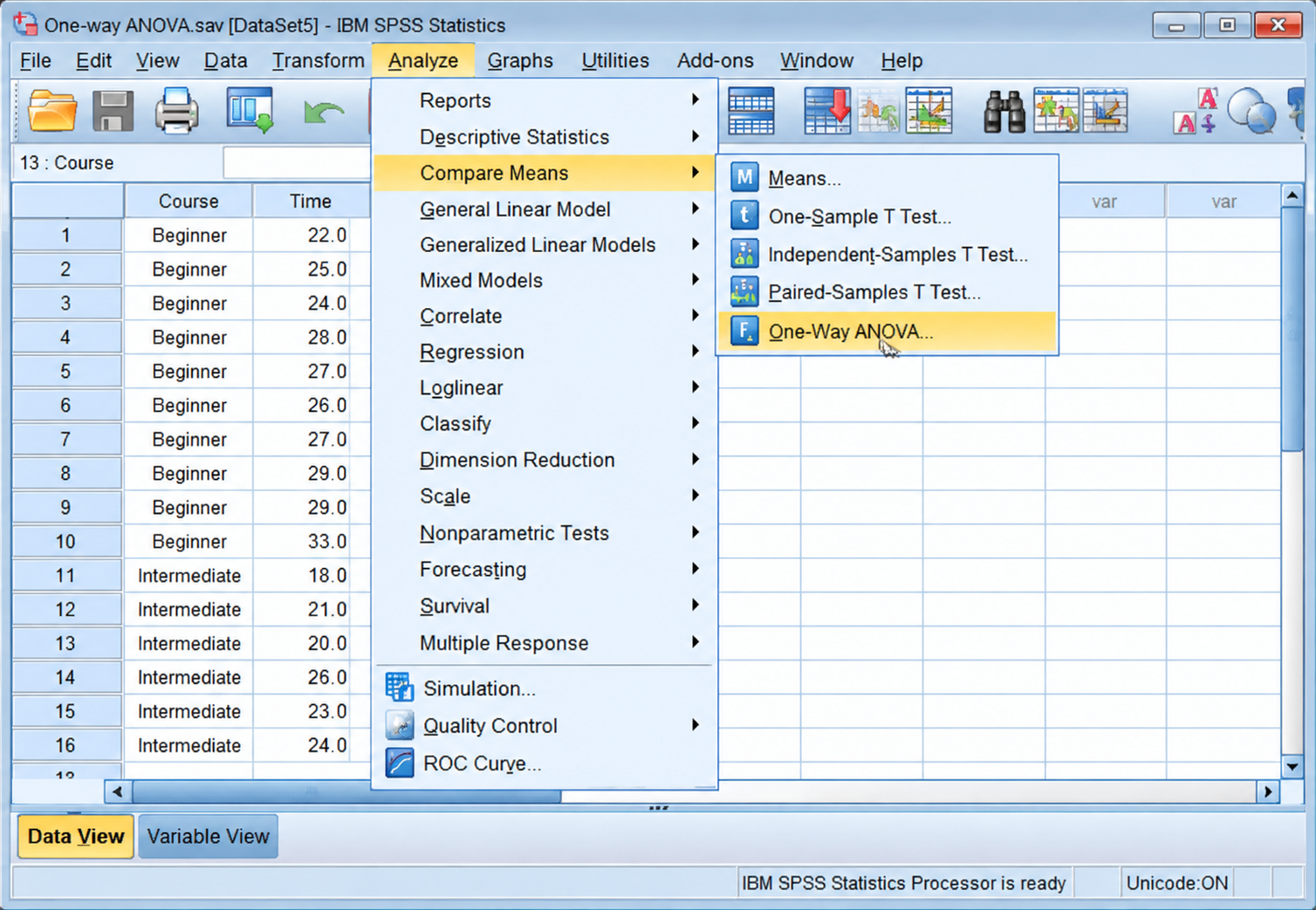The width and height of the screenshot is (1316, 910).
Task: Click the Time cell showing 22.0
Action: click(x=312, y=235)
